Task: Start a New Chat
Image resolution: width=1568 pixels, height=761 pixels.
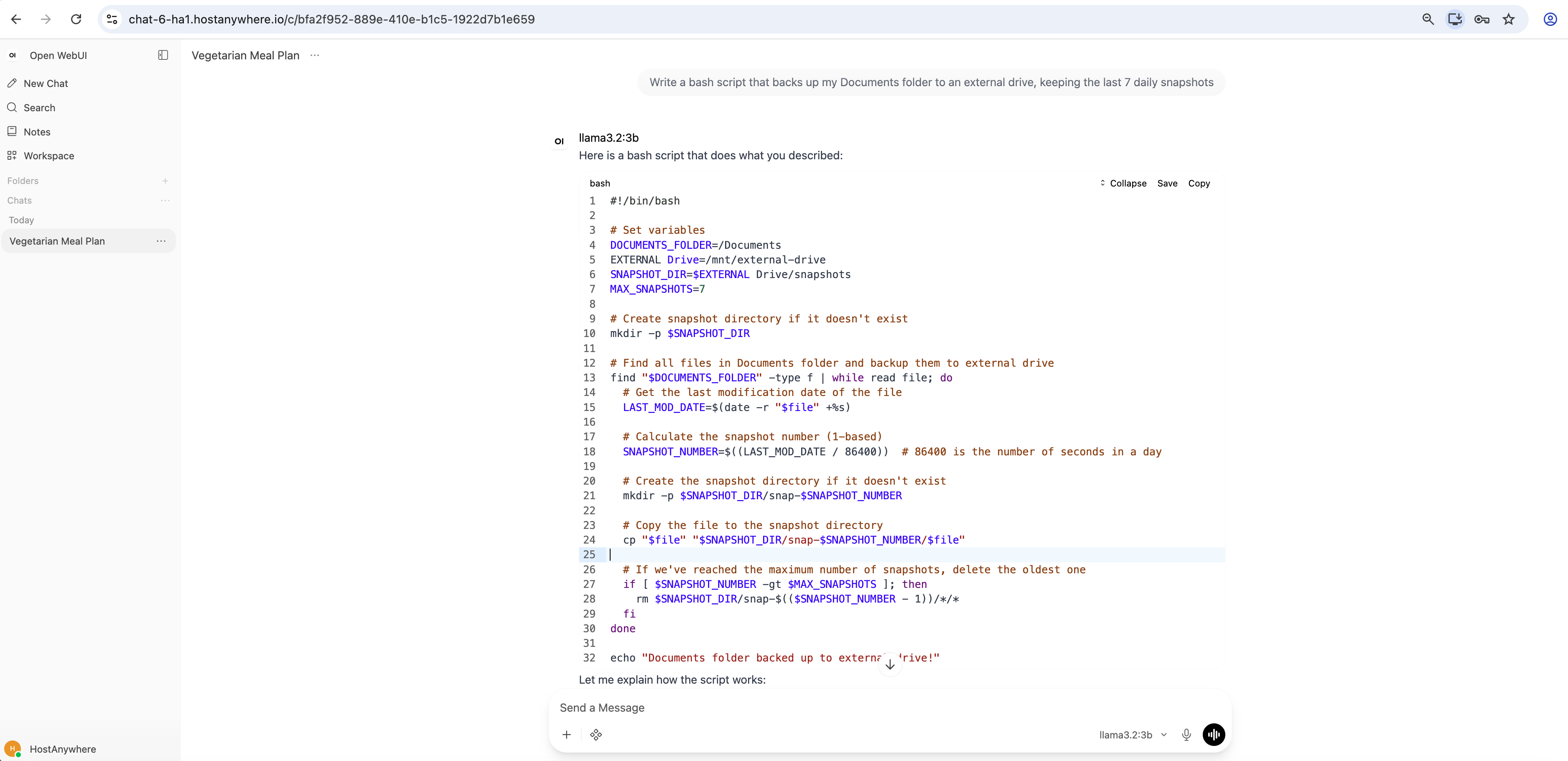Action: pyautogui.click(x=46, y=83)
